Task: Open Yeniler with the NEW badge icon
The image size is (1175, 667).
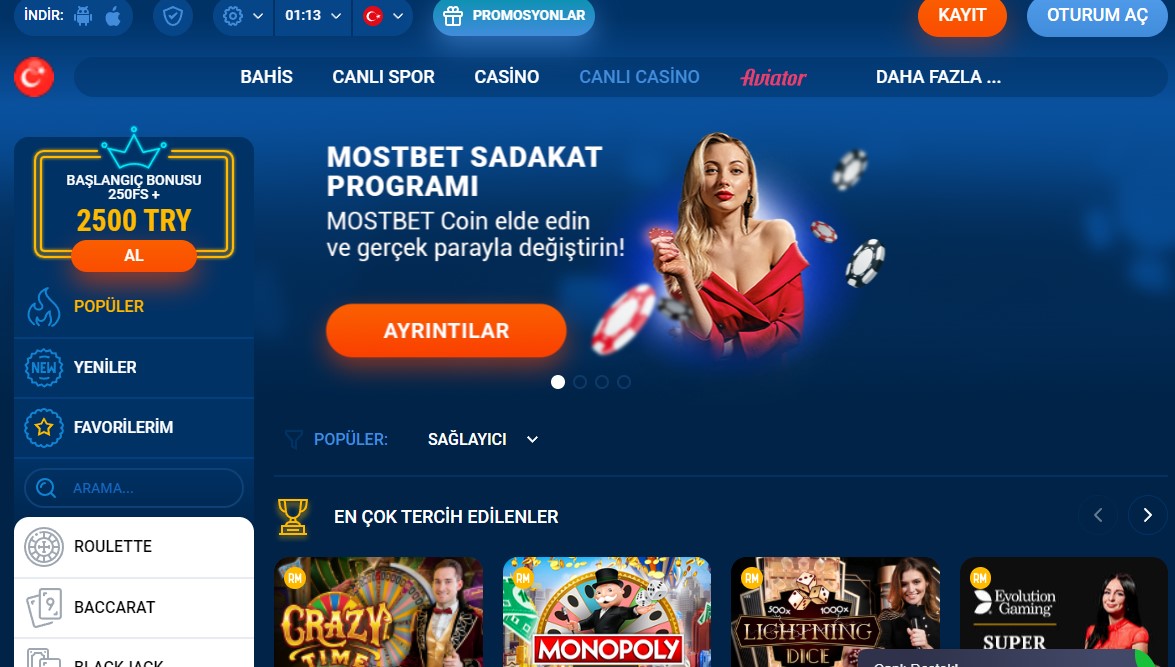Action: (43, 367)
